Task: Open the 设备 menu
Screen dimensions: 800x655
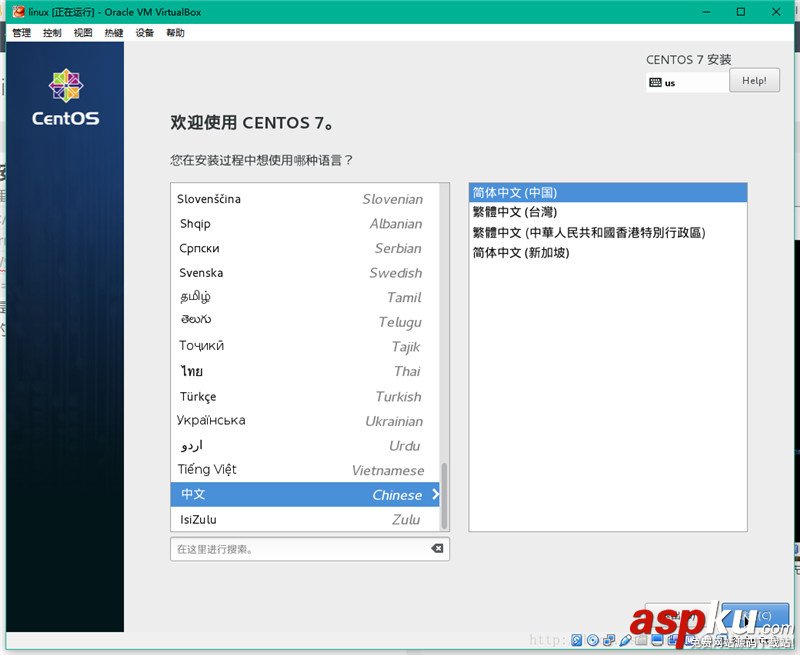Action: tap(144, 33)
